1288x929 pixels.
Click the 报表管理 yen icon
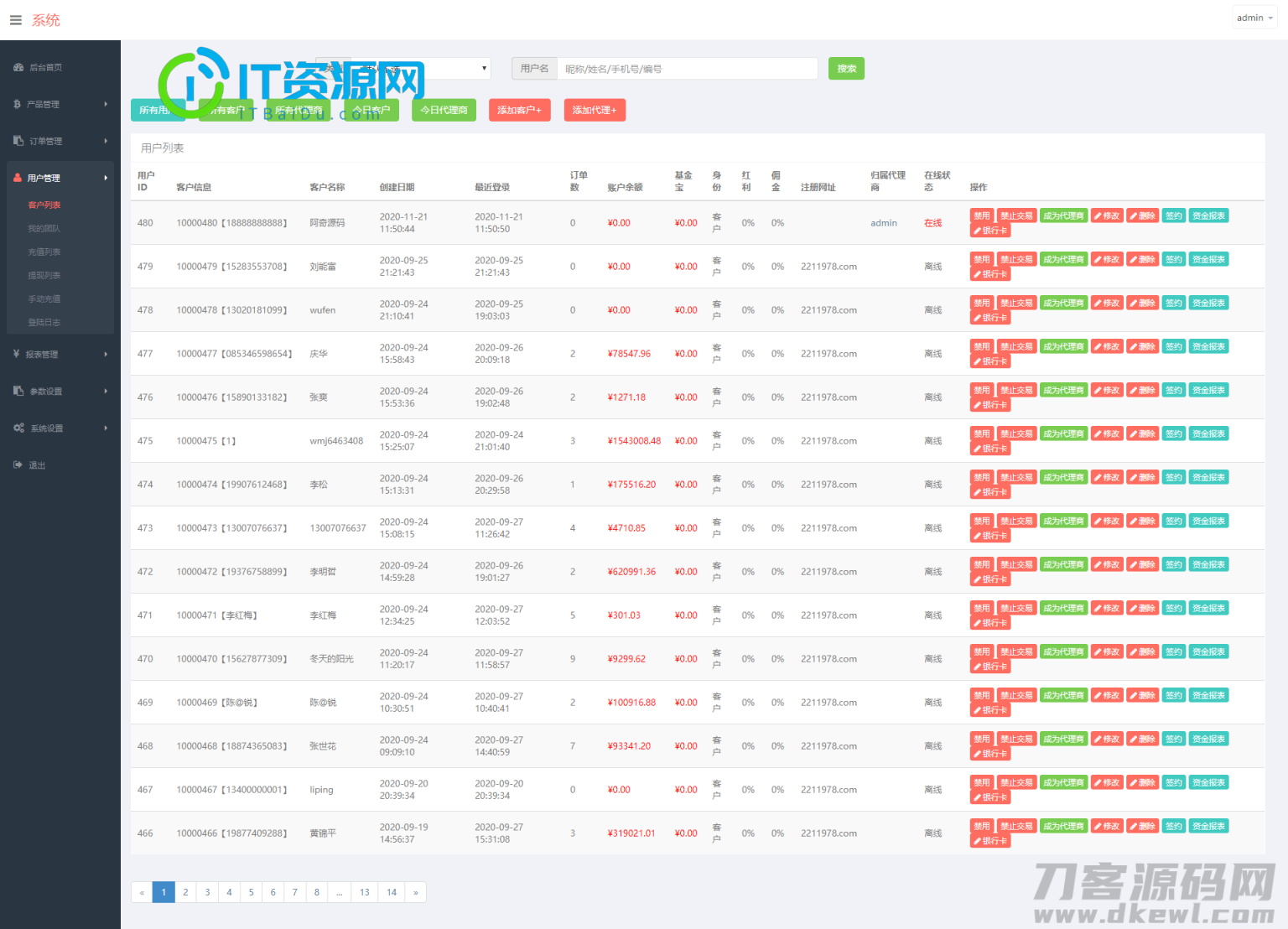click(17, 354)
